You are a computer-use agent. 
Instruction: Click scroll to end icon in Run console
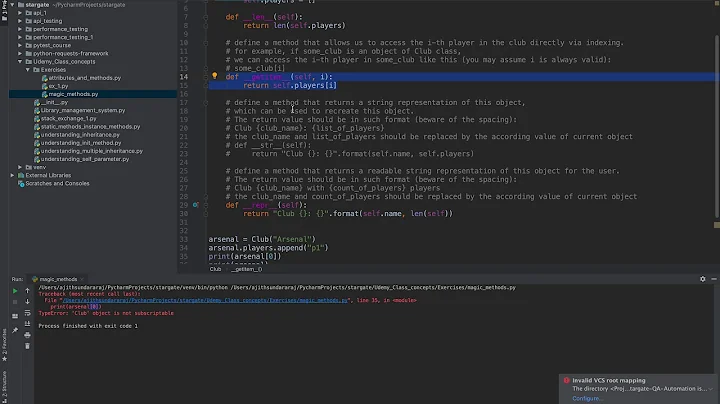27,324
